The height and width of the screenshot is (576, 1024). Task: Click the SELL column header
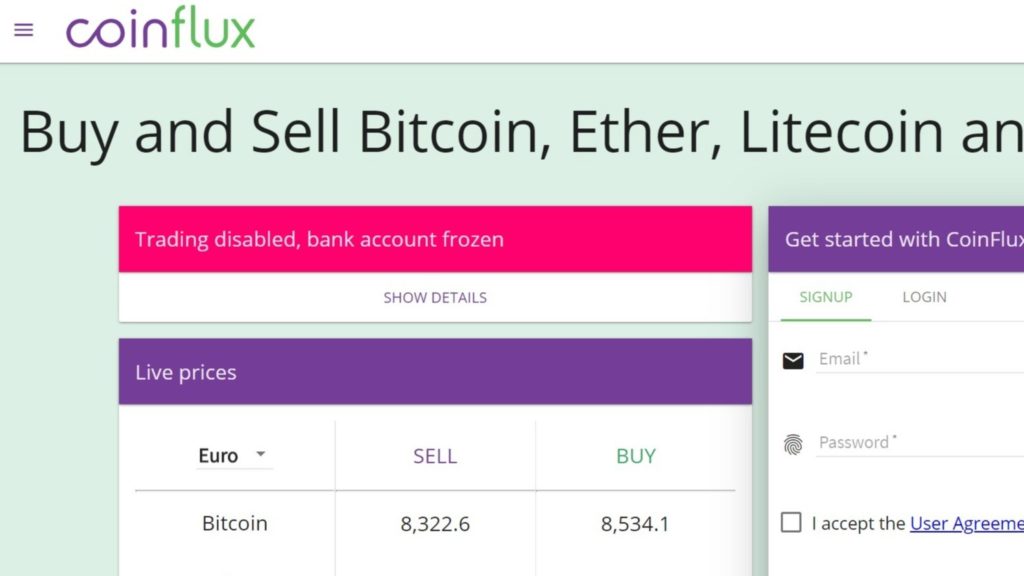(x=435, y=456)
